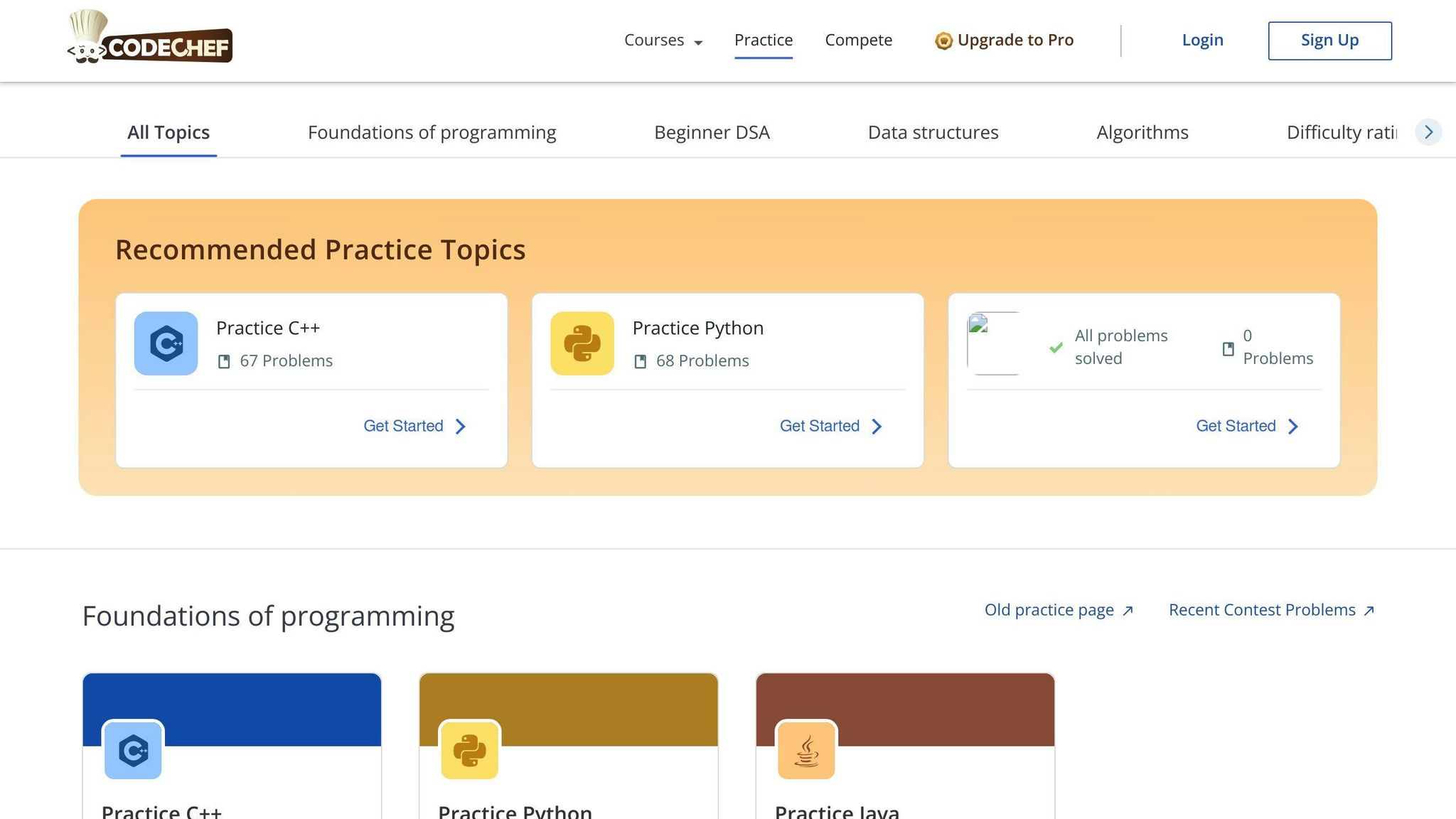Open the Old practice page link
Image resolution: width=1456 pixels, height=819 pixels.
[x=1049, y=609]
